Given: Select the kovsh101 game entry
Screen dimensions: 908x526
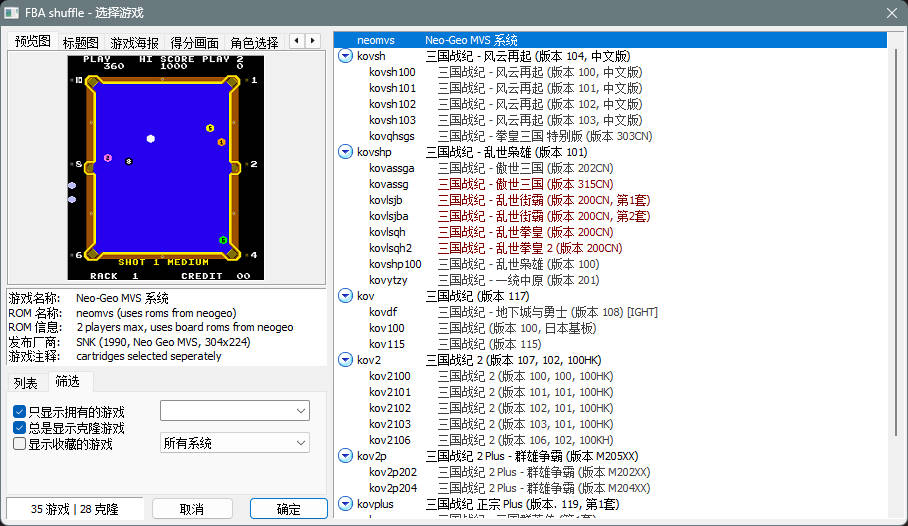Looking at the screenshot, I should pyautogui.click(x=610, y=88).
